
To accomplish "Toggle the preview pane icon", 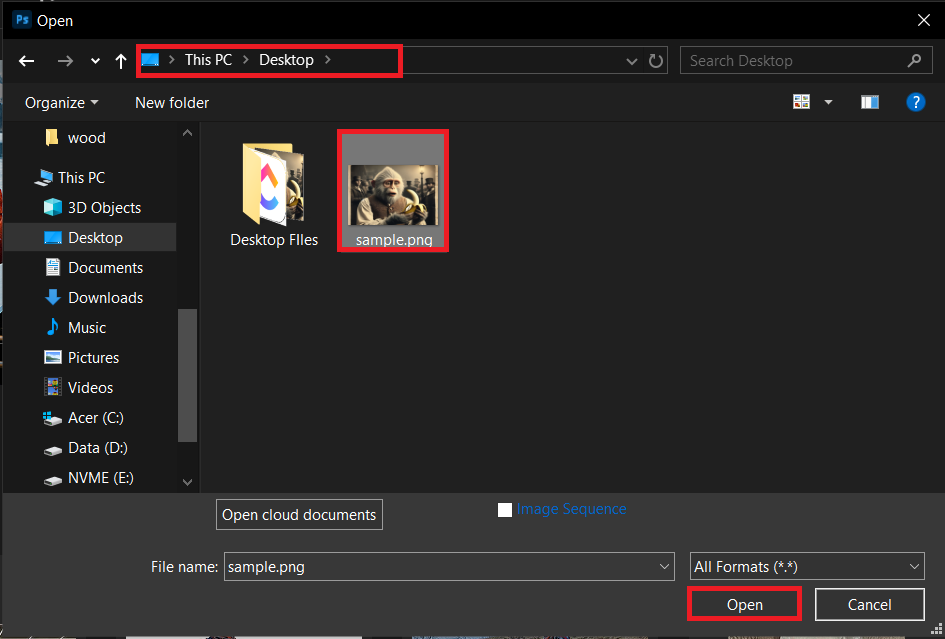I will tap(869, 101).
